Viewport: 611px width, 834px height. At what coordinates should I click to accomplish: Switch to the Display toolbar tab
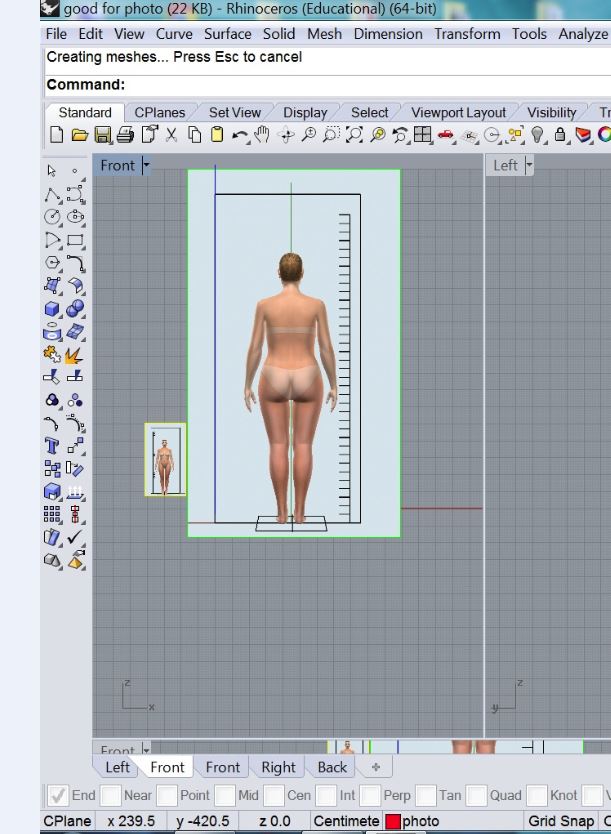coord(305,113)
